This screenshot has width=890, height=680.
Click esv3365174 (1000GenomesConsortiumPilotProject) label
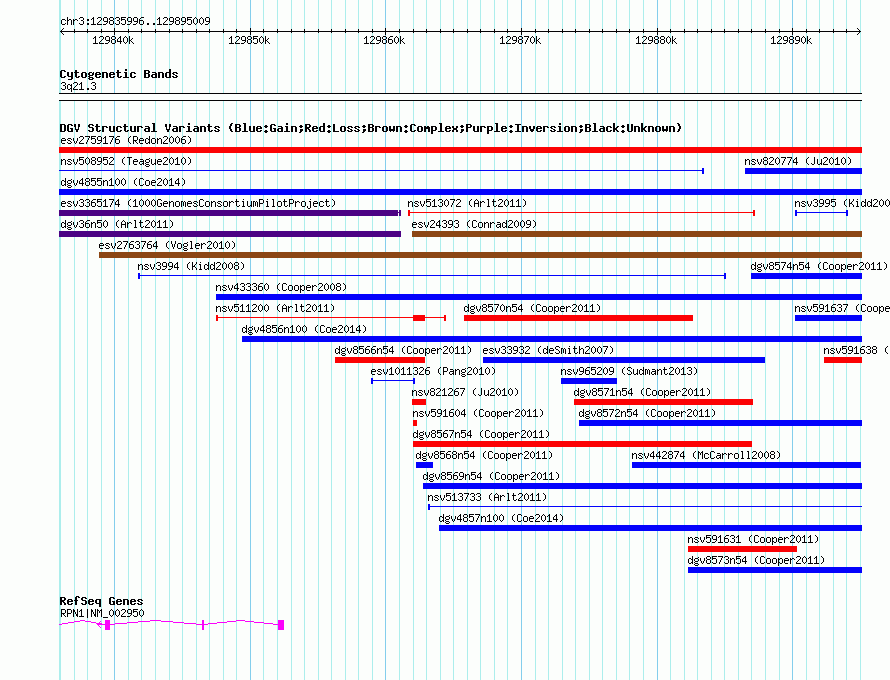[x=198, y=203]
